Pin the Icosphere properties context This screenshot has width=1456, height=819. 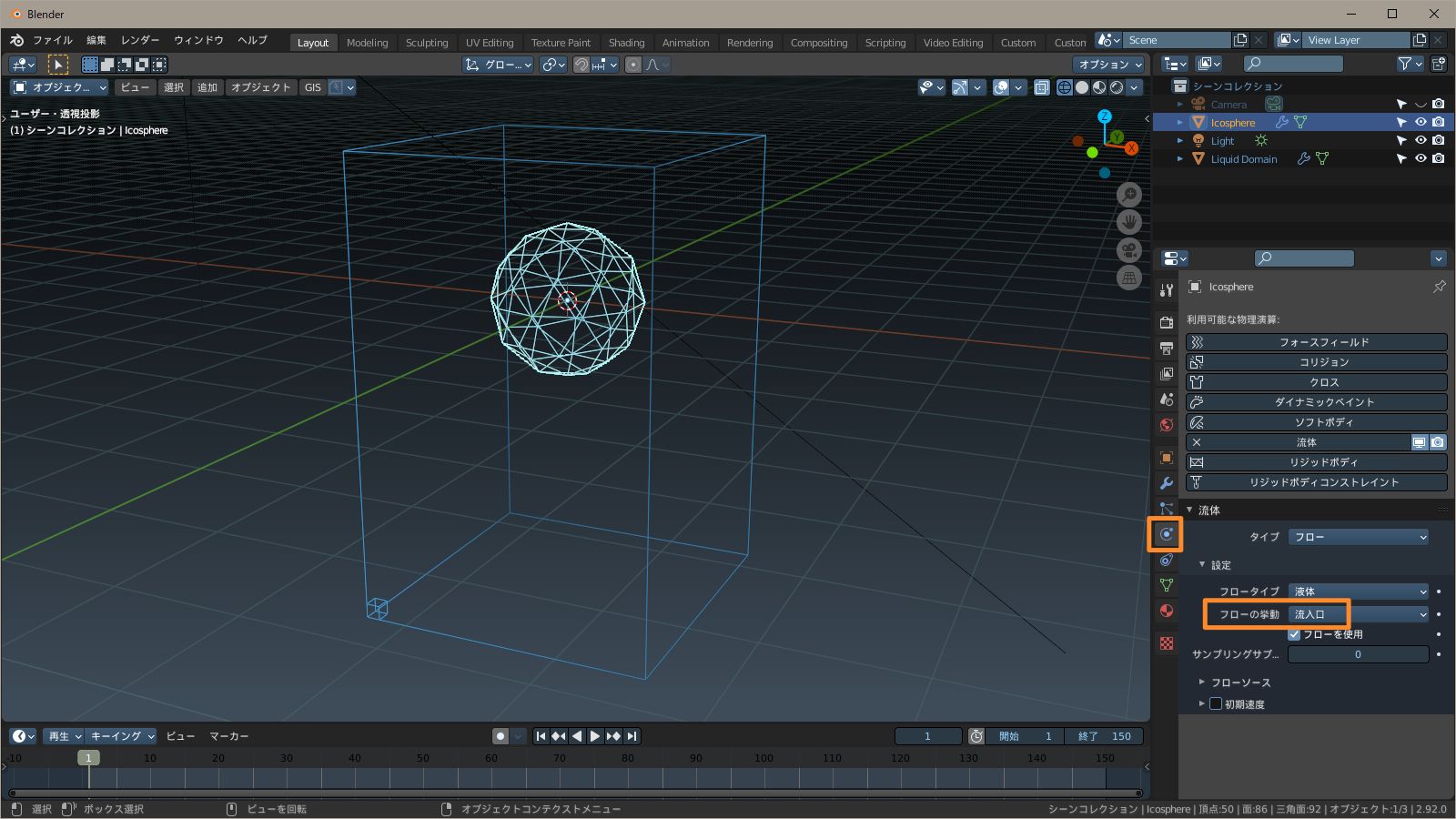pos(1439,287)
